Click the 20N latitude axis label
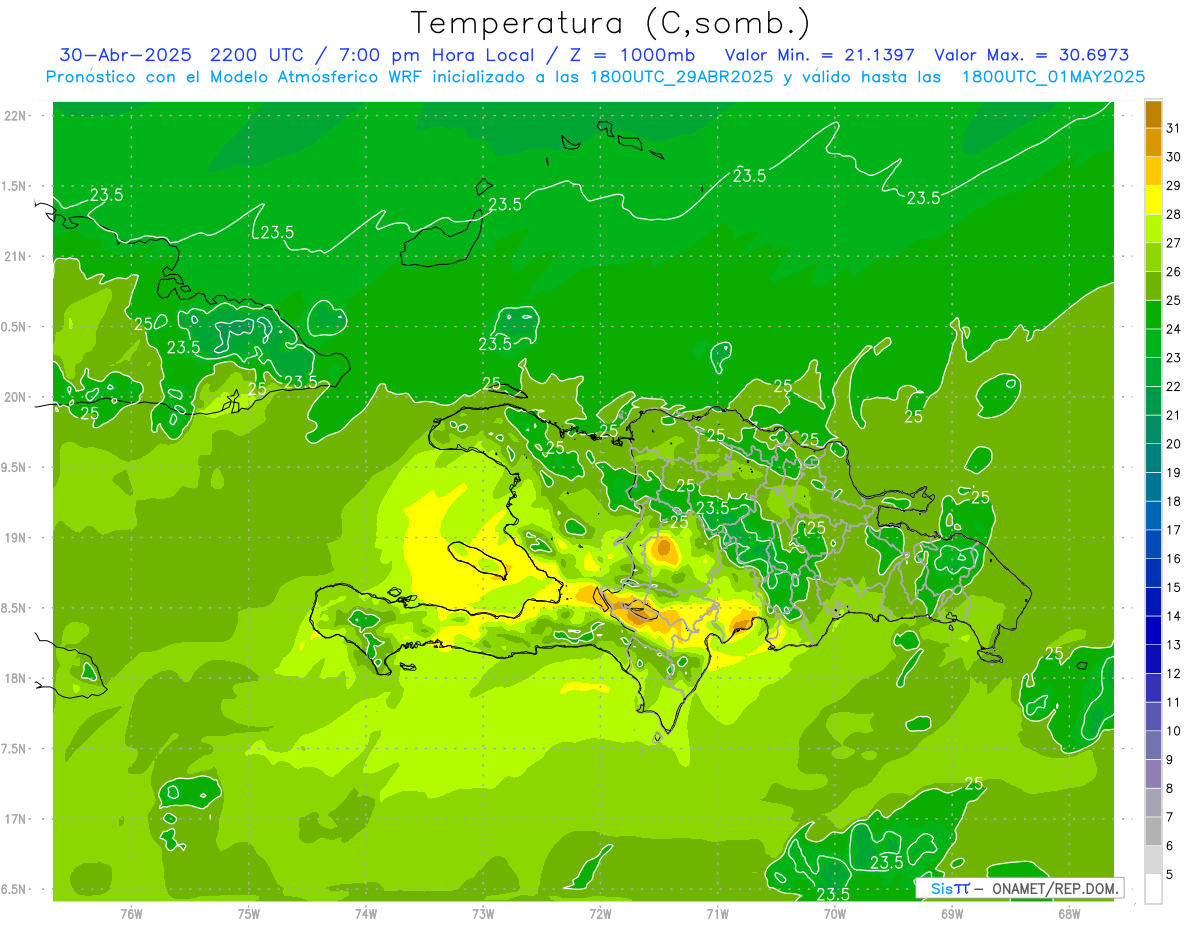The image size is (1200, 927). [14, 397]
